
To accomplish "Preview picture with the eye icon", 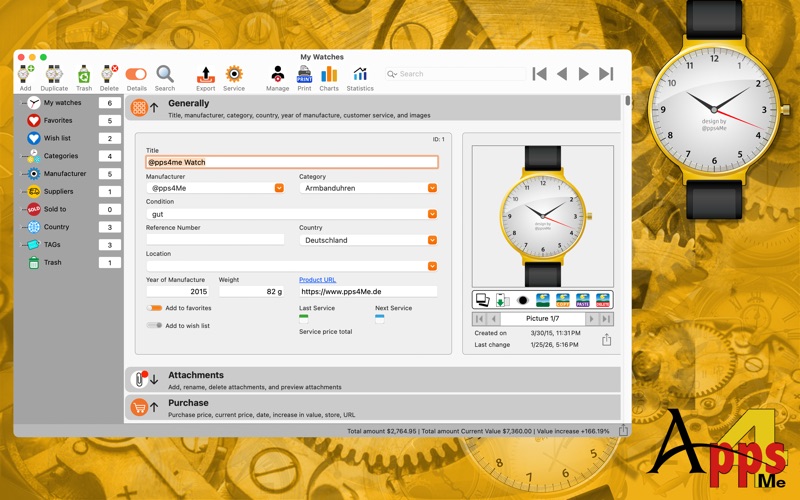I will 522,300.
